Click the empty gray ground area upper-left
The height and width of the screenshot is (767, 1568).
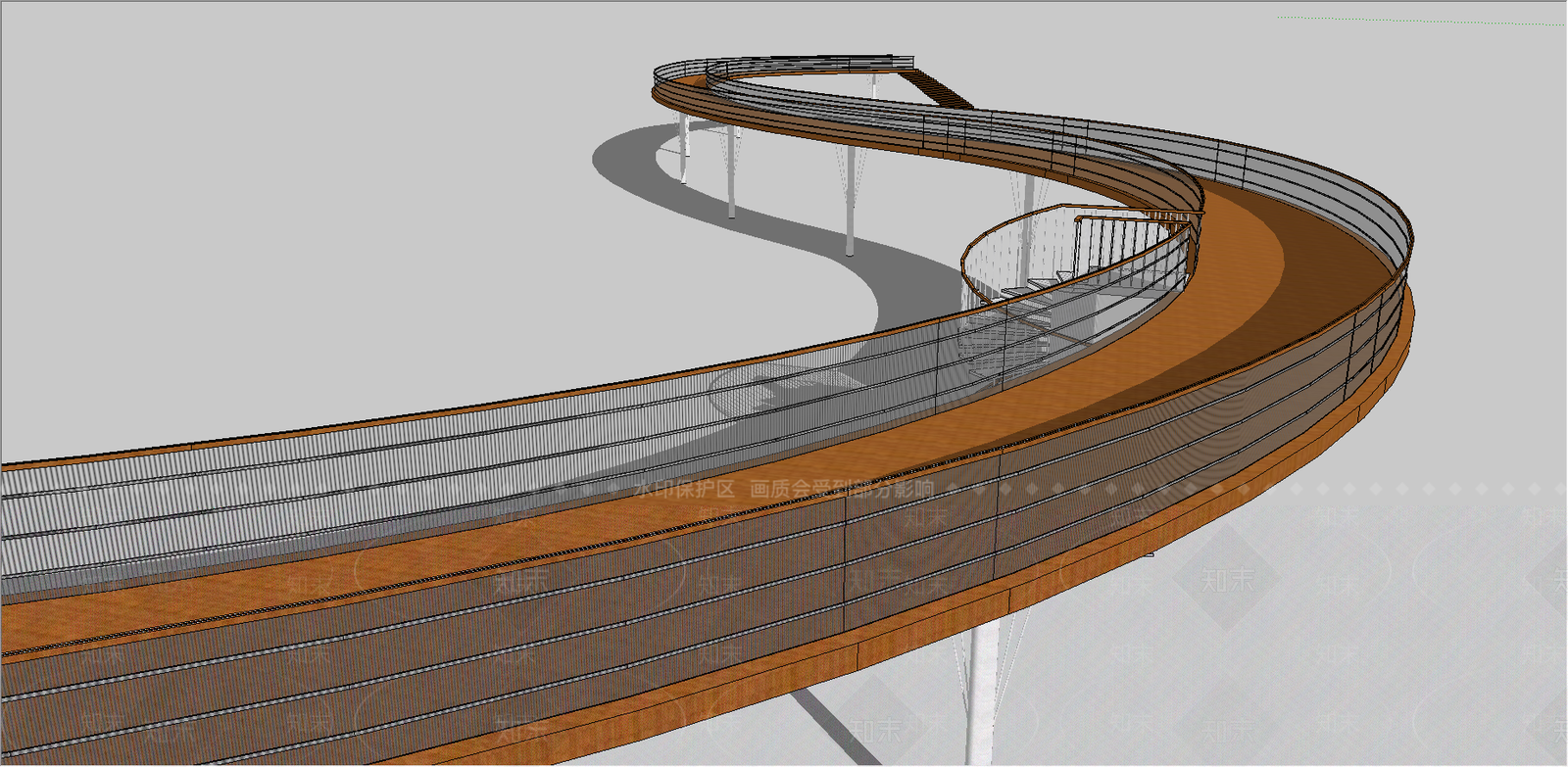point(294,196)
